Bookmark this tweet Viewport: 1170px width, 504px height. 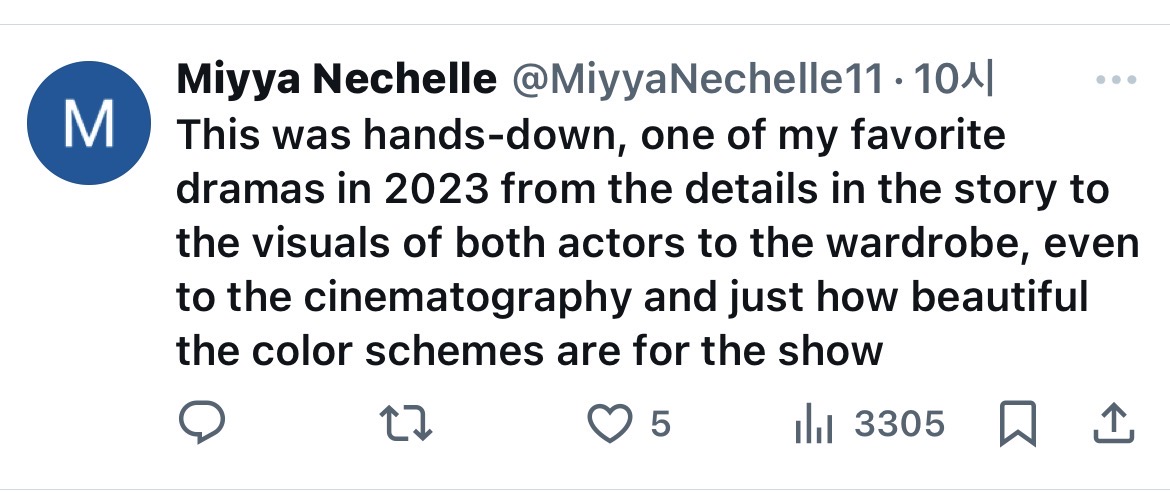[x=1017, y=424]
